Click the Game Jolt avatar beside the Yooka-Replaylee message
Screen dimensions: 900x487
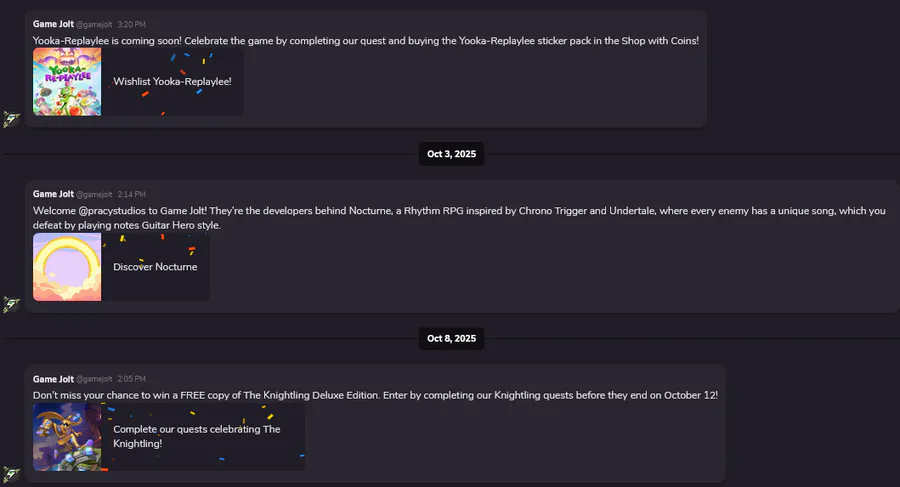(x=12, y=119)
